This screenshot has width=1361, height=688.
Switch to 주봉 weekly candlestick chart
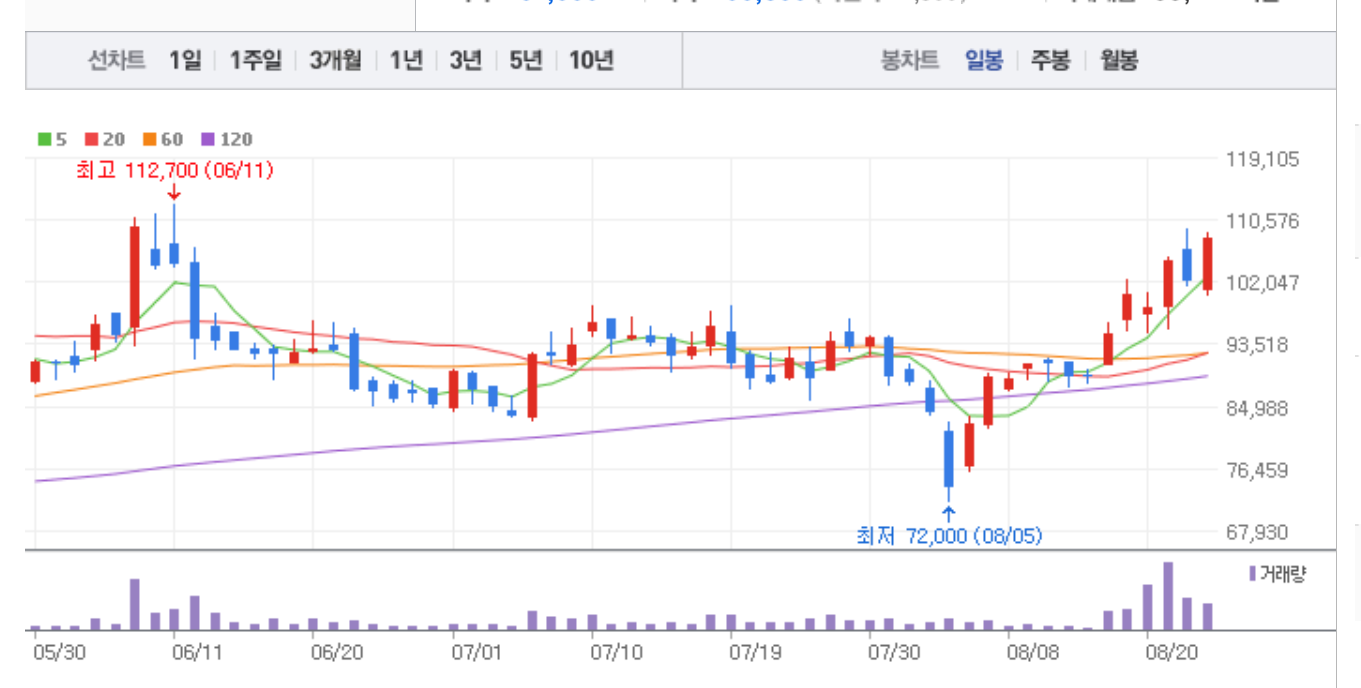1051,61
